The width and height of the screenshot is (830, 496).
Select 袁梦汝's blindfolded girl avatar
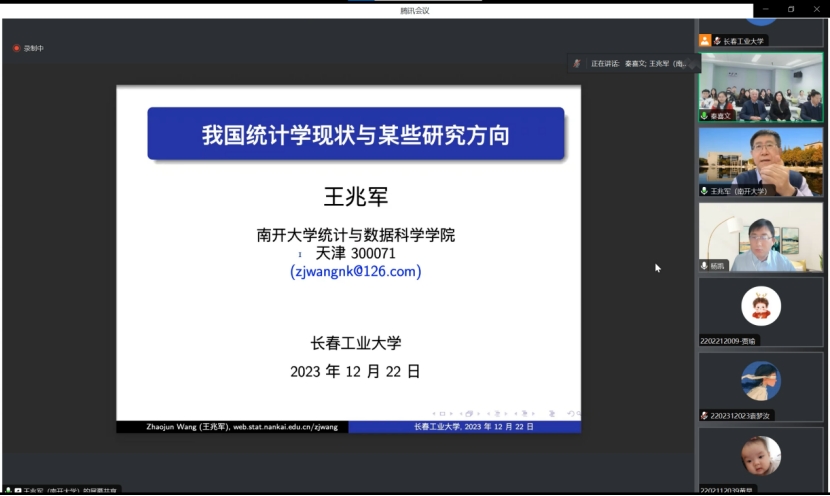761,381
